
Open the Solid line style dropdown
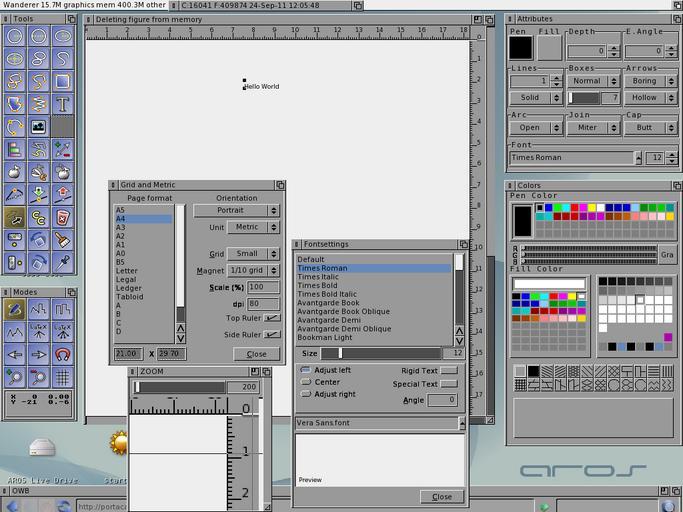(x=535, y=98)
